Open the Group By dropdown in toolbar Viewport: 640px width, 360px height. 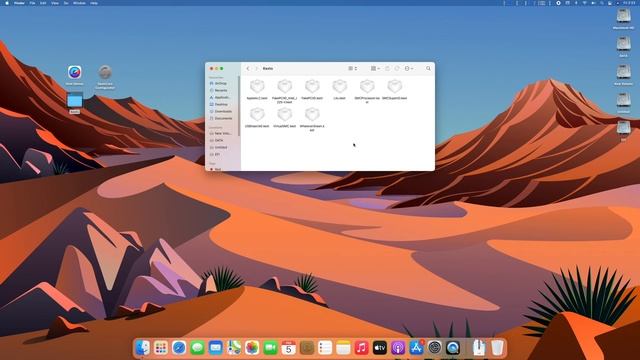coord(375,69)
